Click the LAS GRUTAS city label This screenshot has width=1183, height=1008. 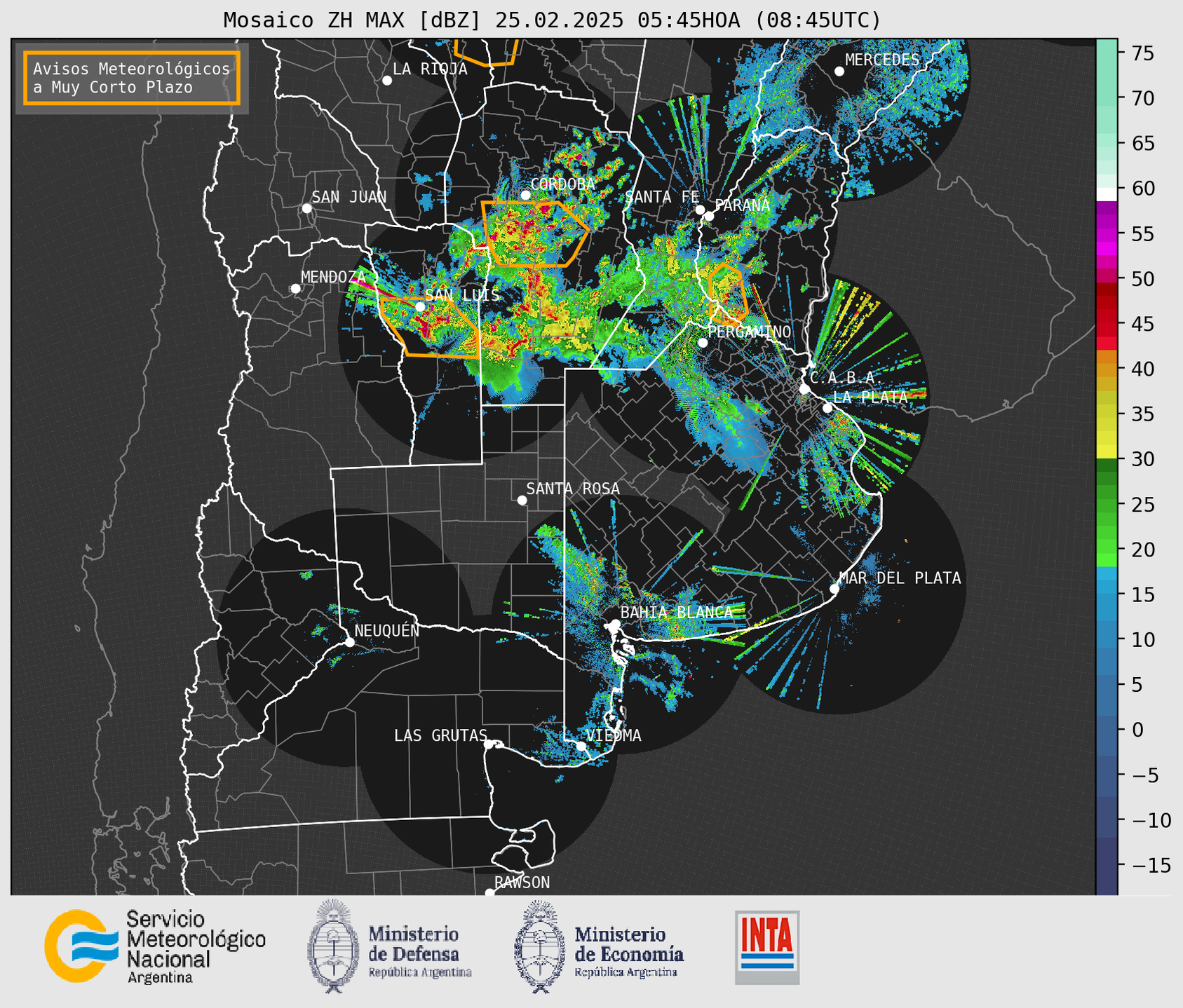coord(440,735)
